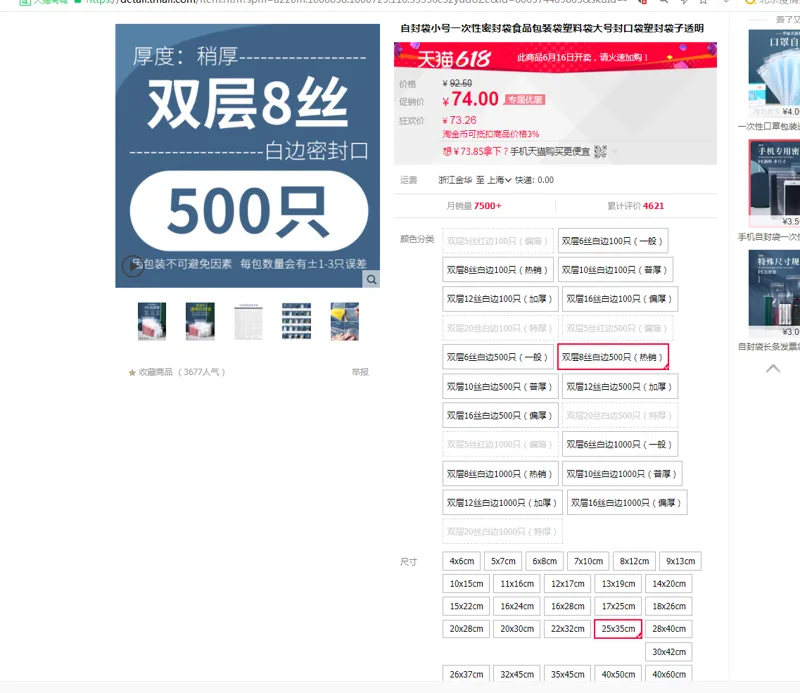
Task: Choose size 7x10cm
Action: click(x=588, y=561)
